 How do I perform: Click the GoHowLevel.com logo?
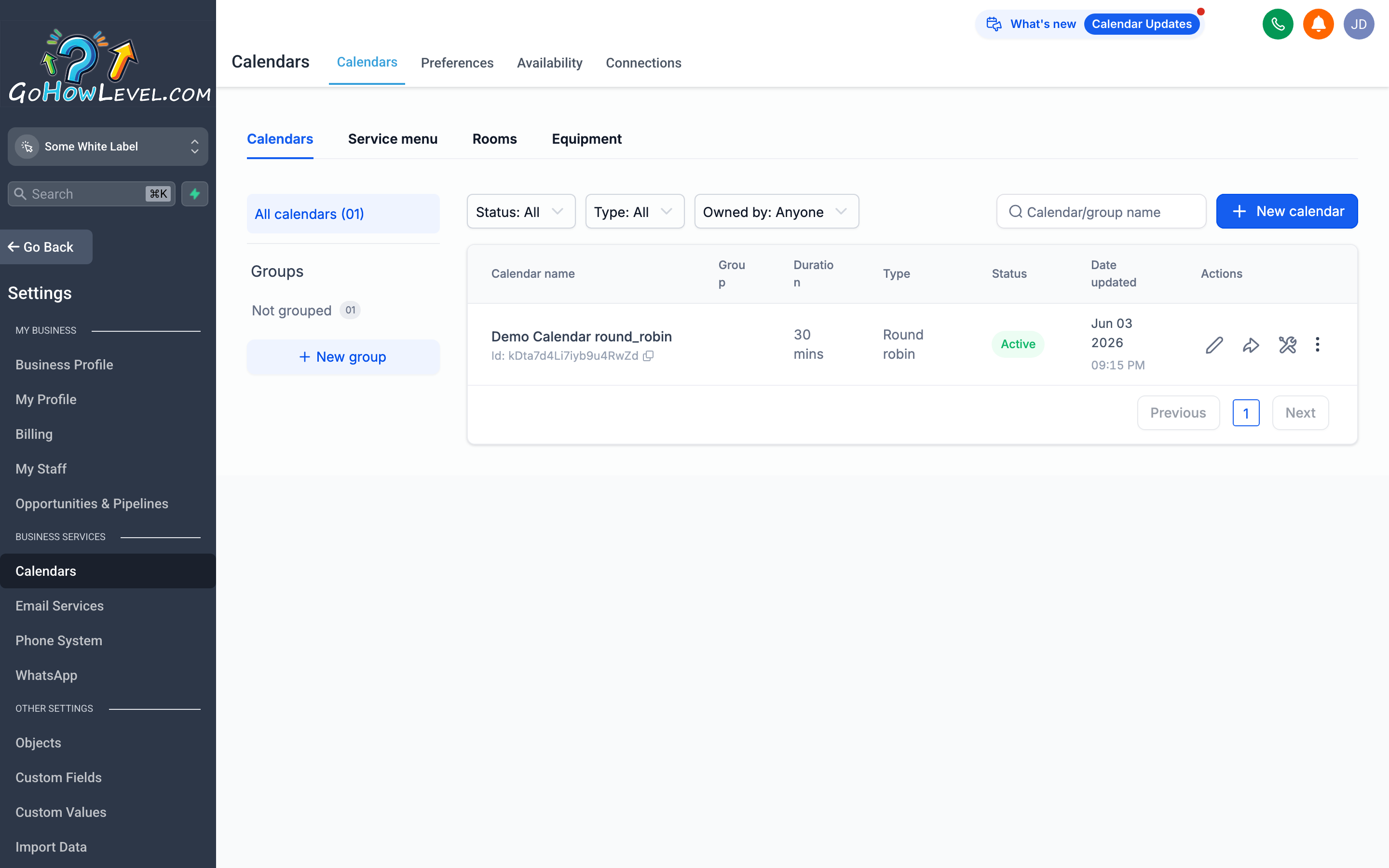tap(109, 66)
